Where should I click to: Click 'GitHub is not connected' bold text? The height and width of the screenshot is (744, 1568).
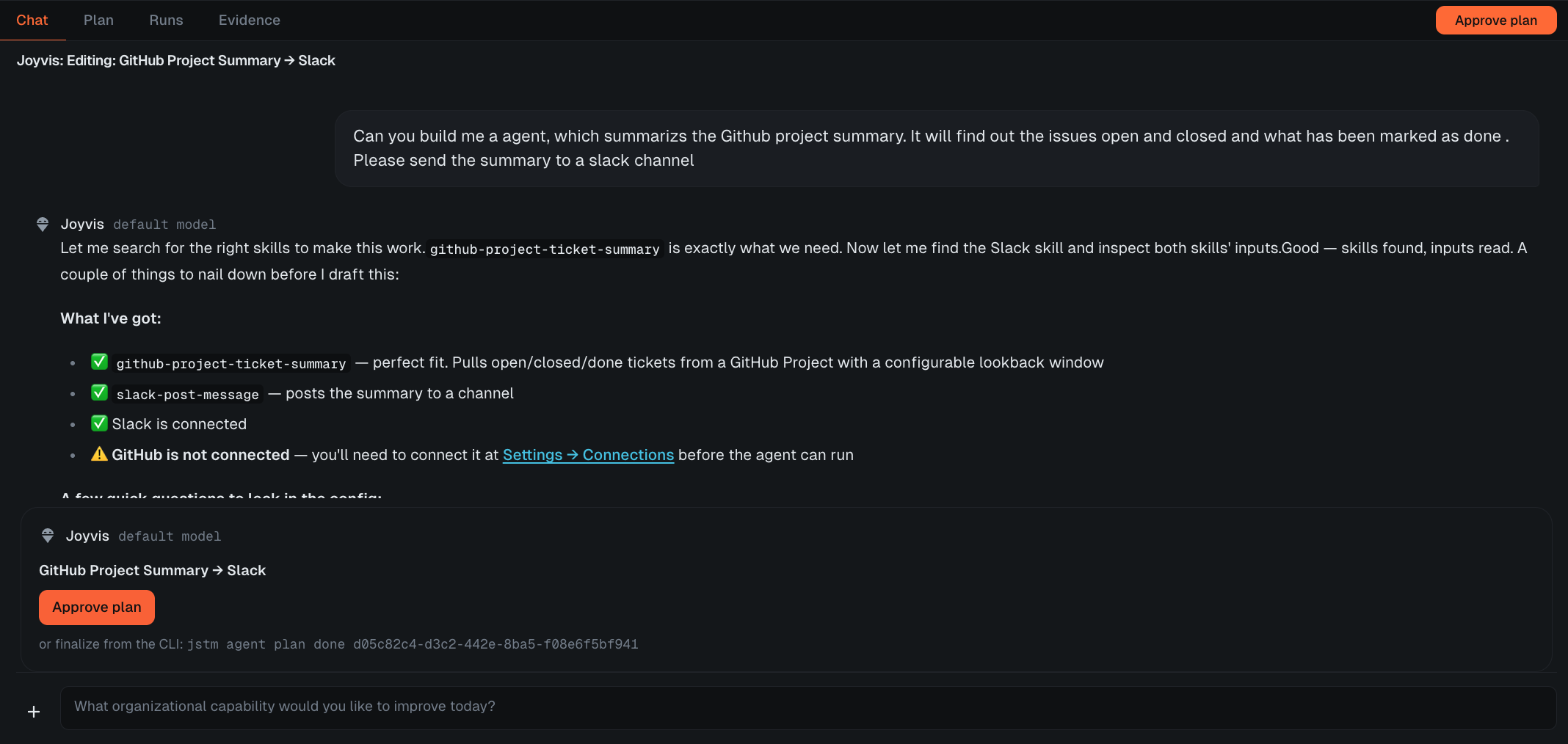[200, 455]
